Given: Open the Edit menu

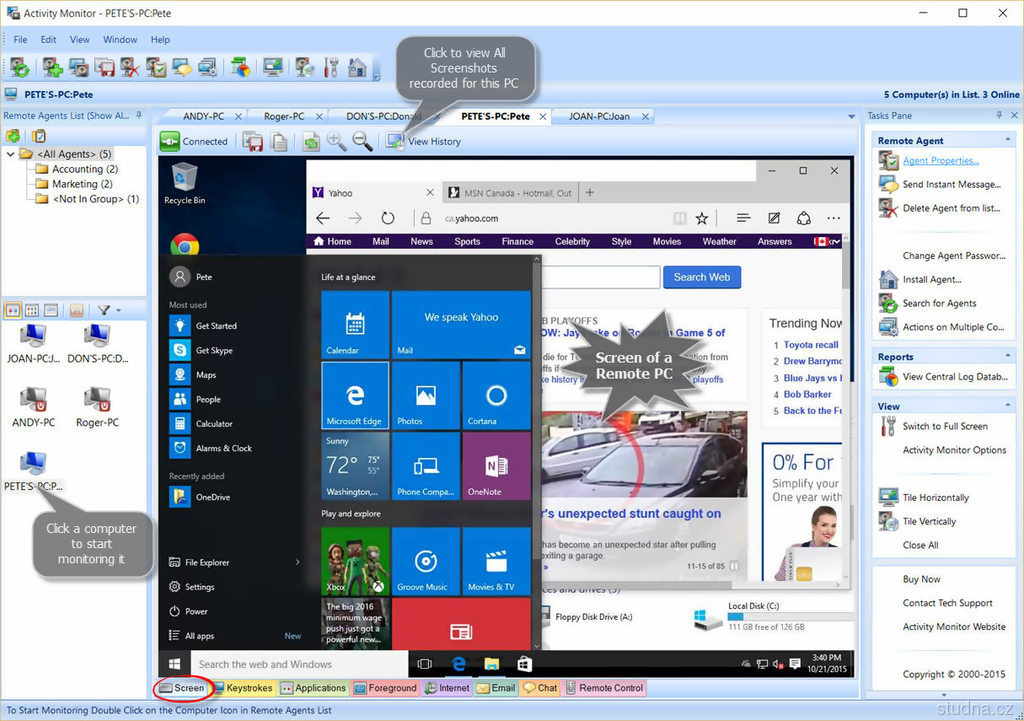Looking at the screenshot, I should pos(48,40).
